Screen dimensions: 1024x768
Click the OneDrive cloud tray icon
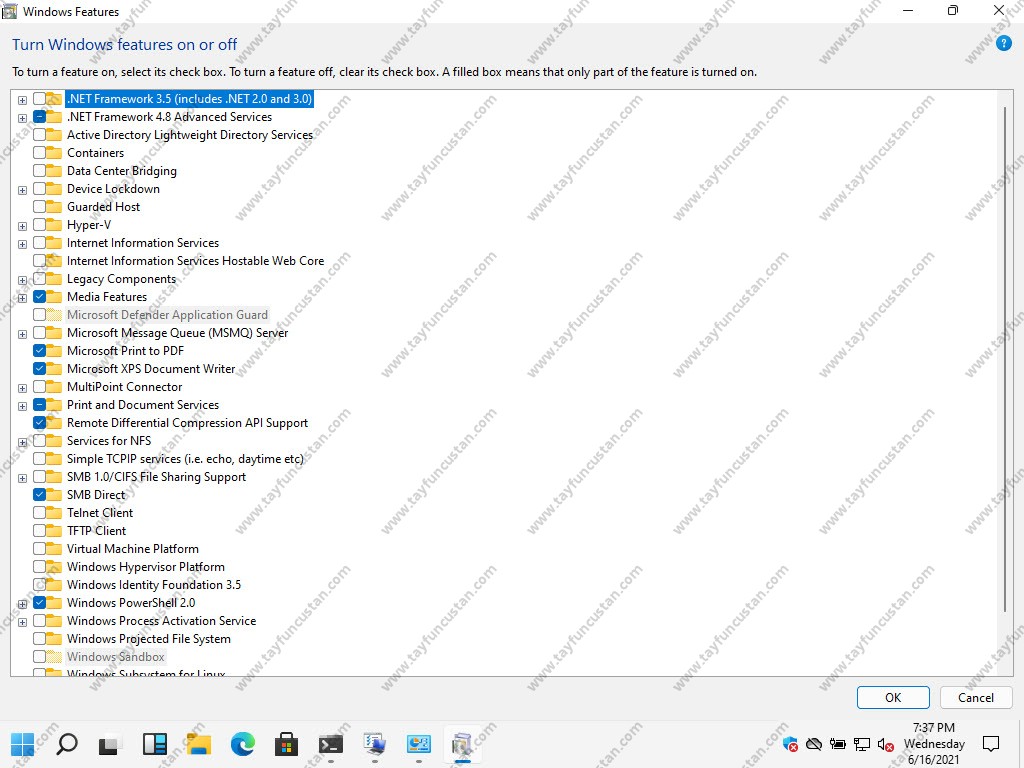[x=814, y=744]
